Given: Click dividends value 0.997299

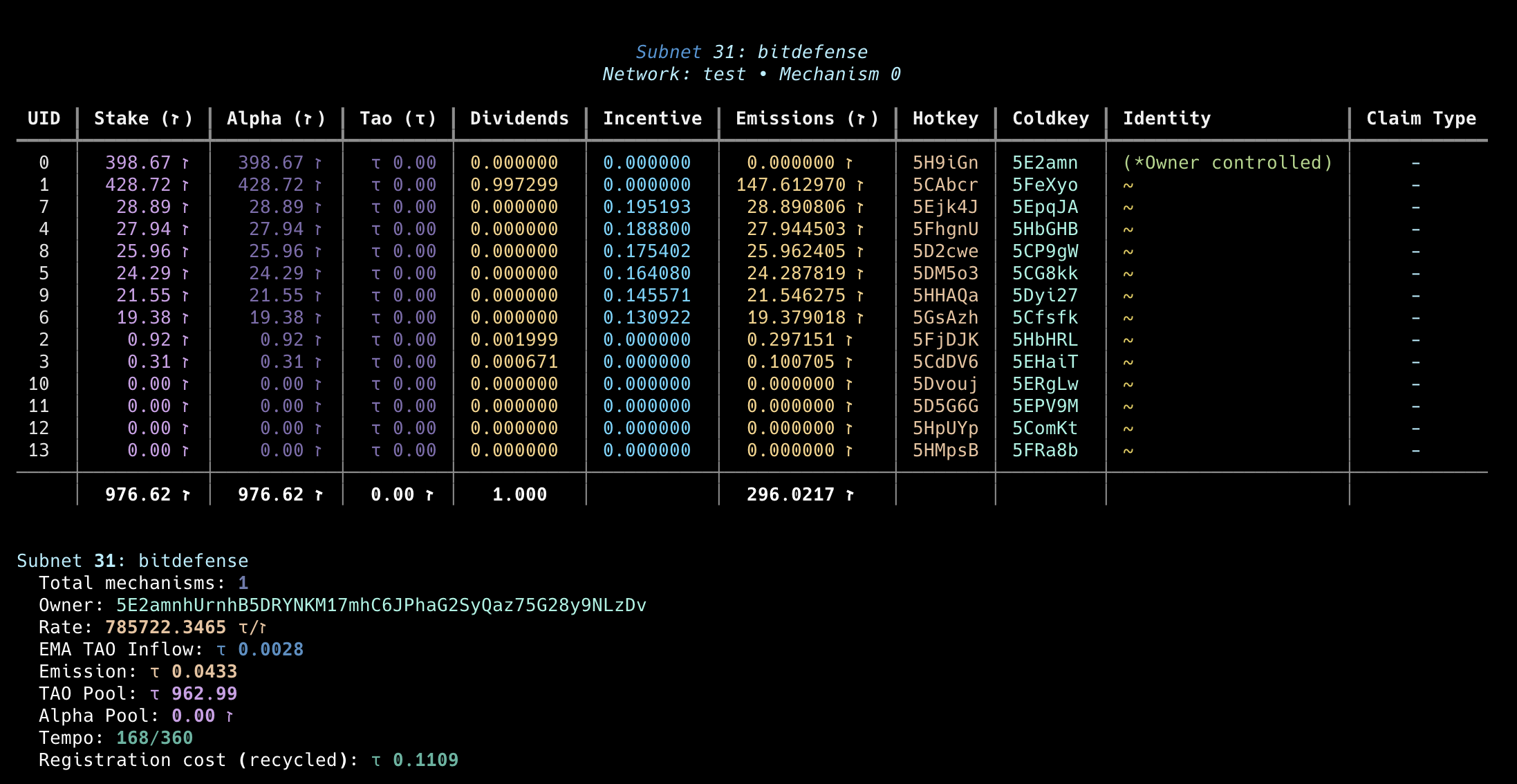Looking at the screenshot, I should [514, 185].
